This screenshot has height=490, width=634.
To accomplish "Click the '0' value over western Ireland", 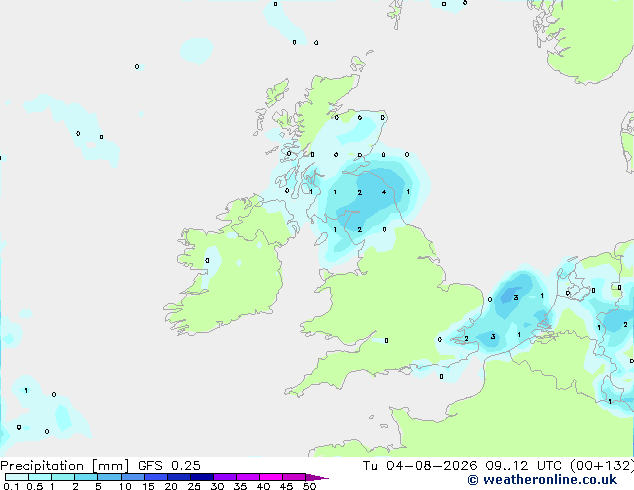I will (207, 261).
